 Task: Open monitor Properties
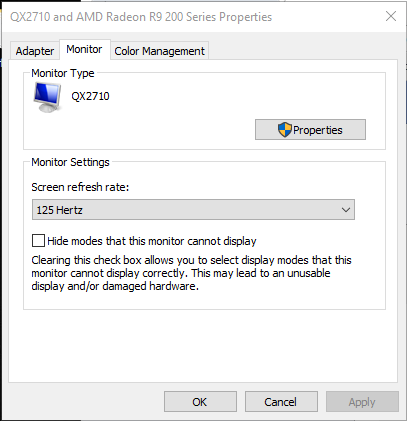point(310,130)
